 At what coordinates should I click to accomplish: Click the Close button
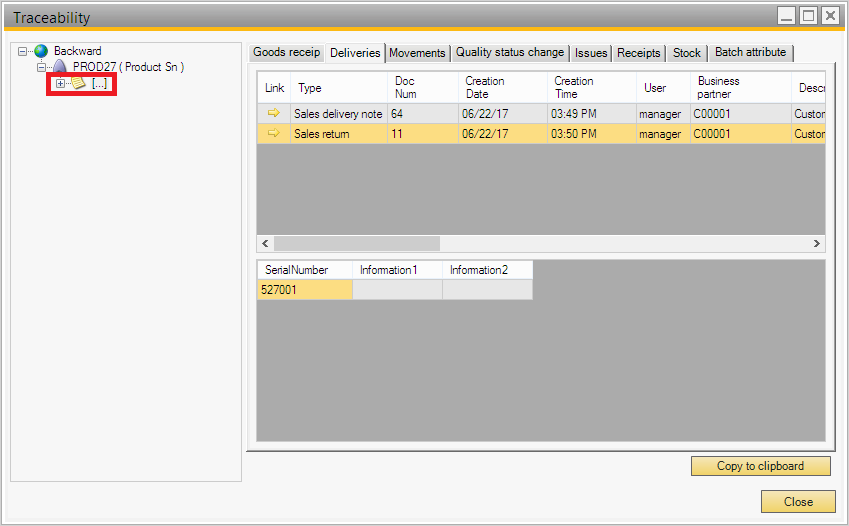click(x=798, y=501)
